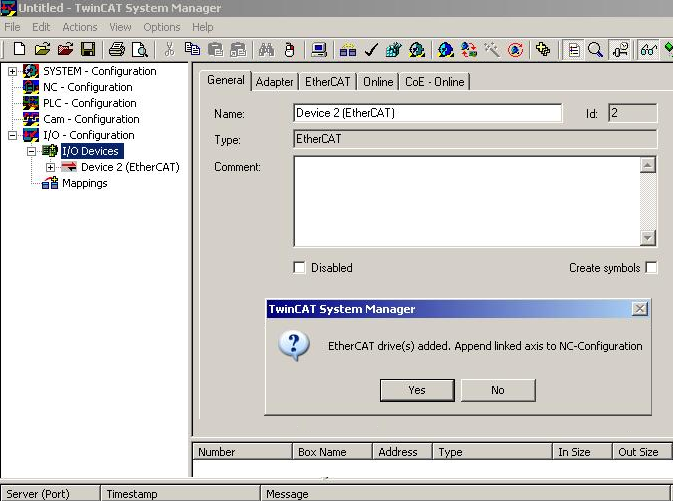The width and height of the screenshot is (673, 501).
Task: Save the configuration with the floppy disk icon
Action: pos(88,50)
